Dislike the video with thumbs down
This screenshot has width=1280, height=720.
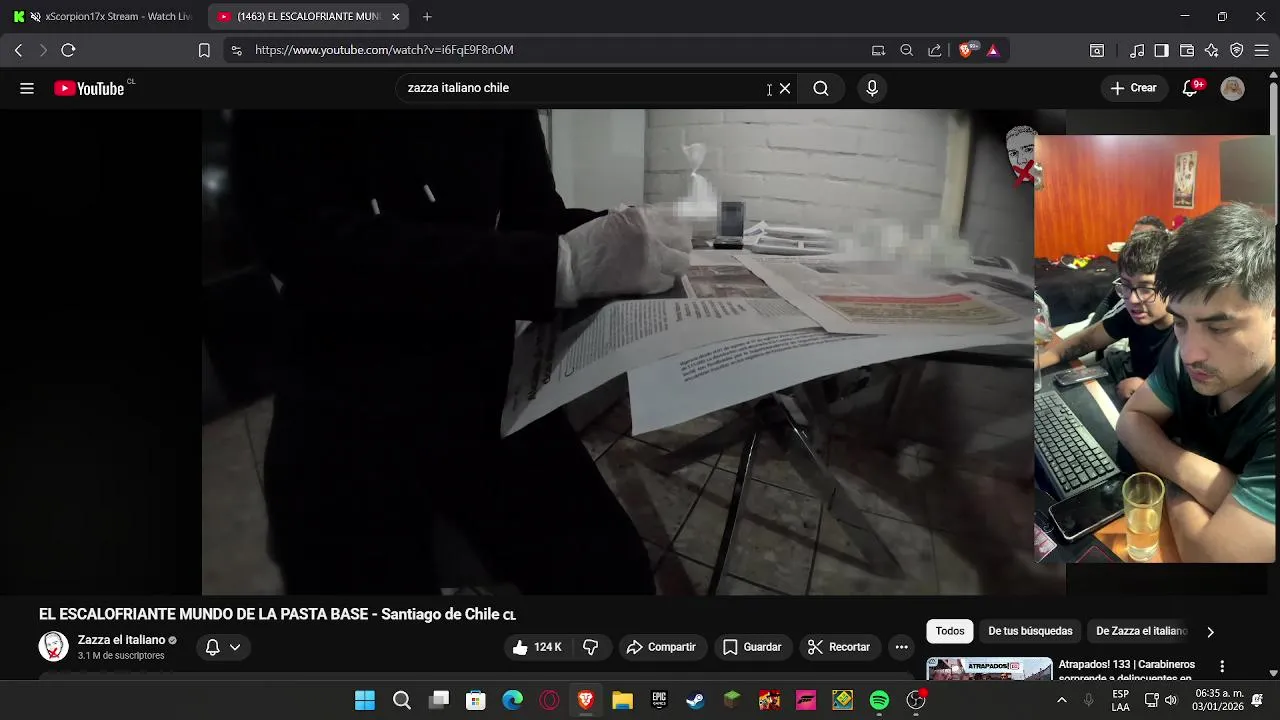(591, 647)
